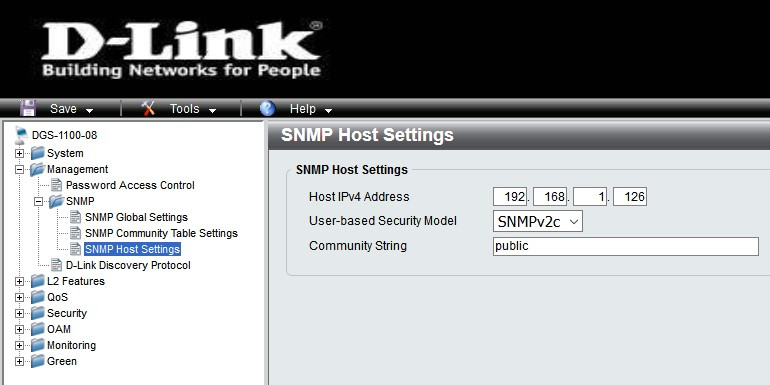
Task: Open SNMP Community Table Settings page
Action: pos(161,233)
